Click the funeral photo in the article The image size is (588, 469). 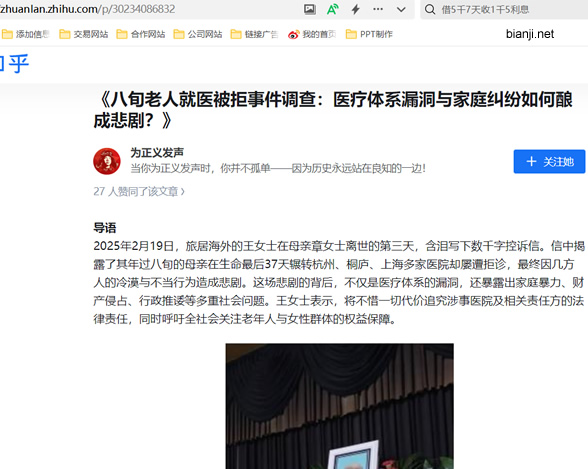pos(340,406)
